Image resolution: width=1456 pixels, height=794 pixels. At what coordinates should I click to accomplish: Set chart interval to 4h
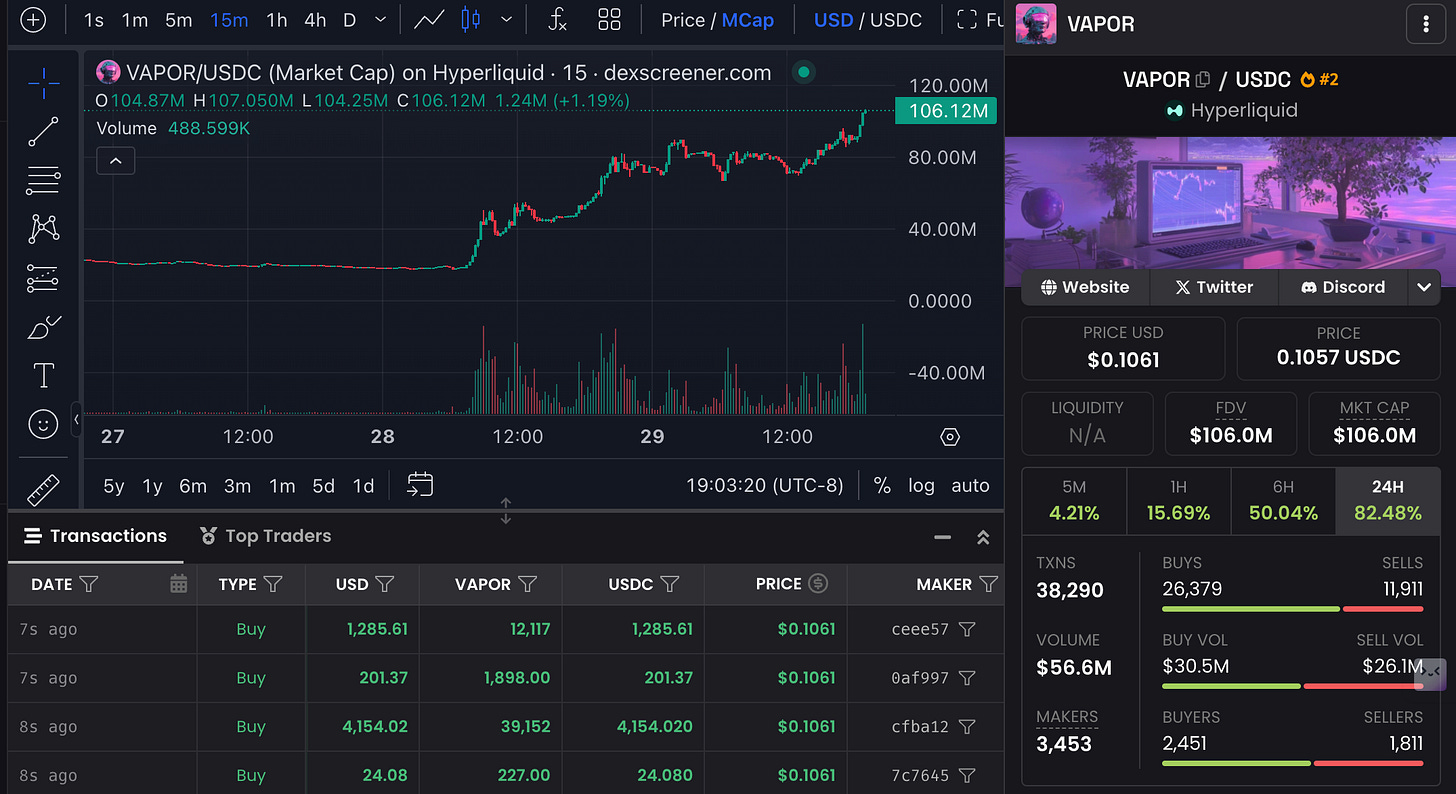pyautogui.click(x=315, y=20)
